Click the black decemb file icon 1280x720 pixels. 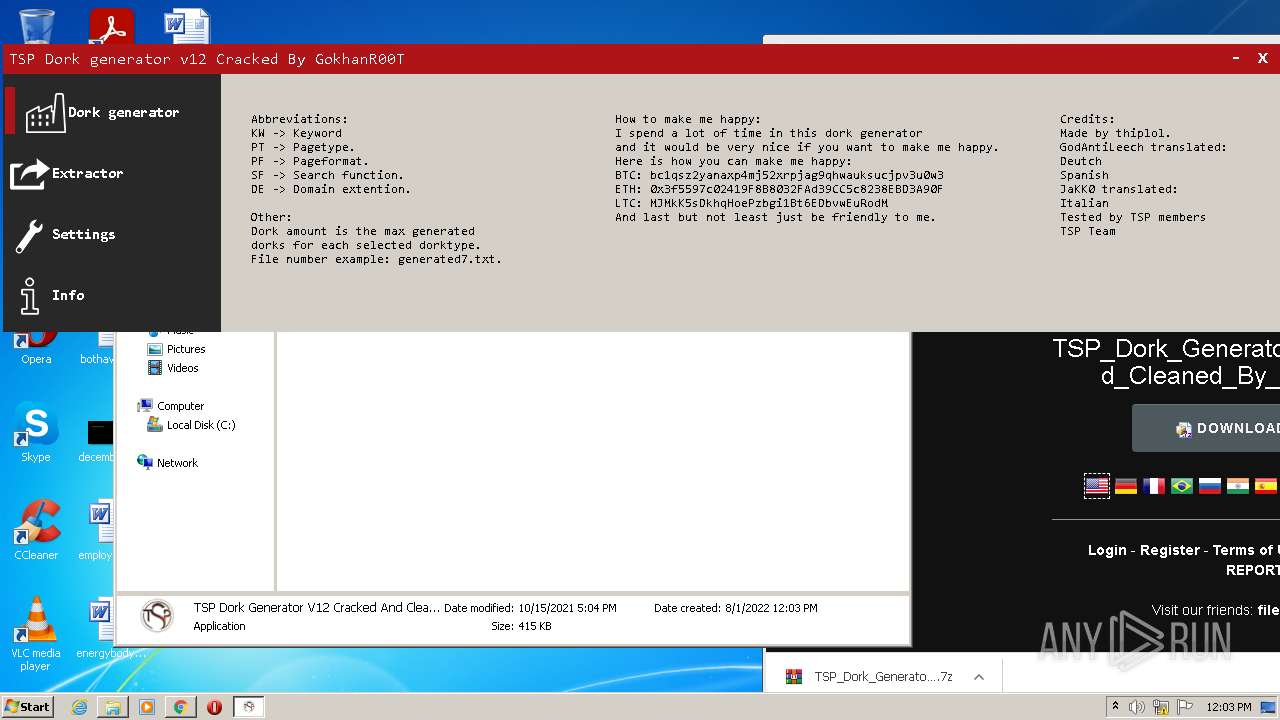99,440
